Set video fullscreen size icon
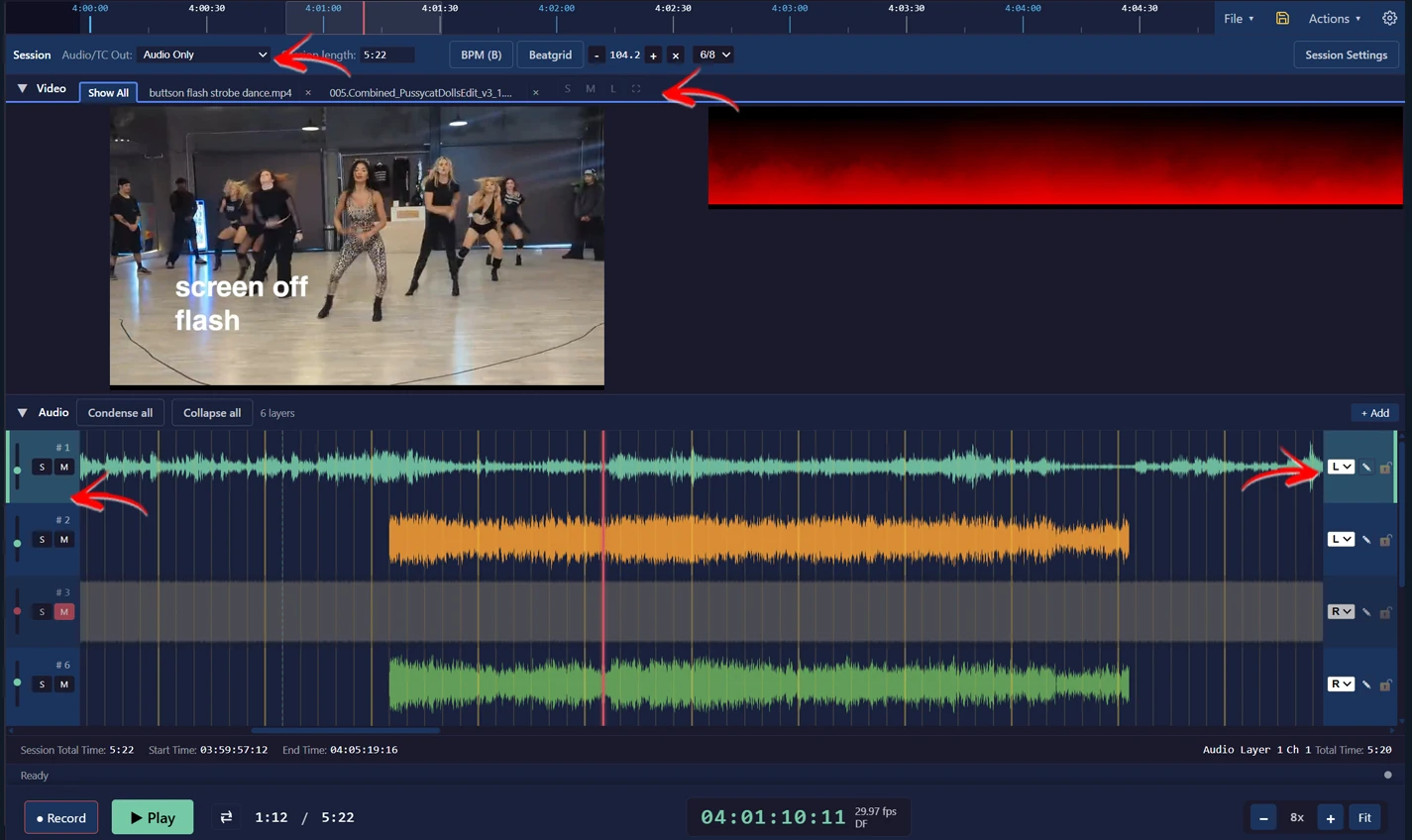Screen dimensions: 1412x840 pyautogui.click(x=636, y=89)
